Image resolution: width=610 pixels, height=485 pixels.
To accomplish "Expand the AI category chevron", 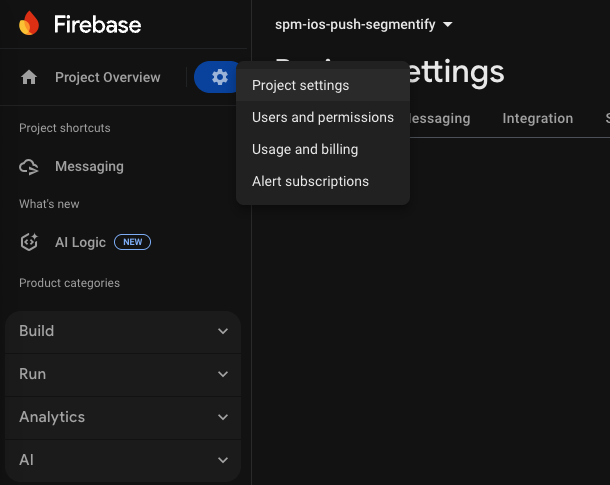I will pyautogui.click(x=223, y=460).
